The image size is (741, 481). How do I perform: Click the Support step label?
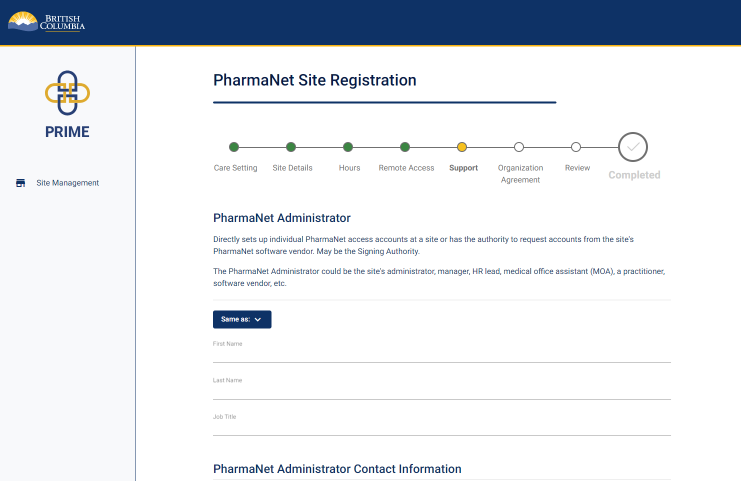click(463, 168)
